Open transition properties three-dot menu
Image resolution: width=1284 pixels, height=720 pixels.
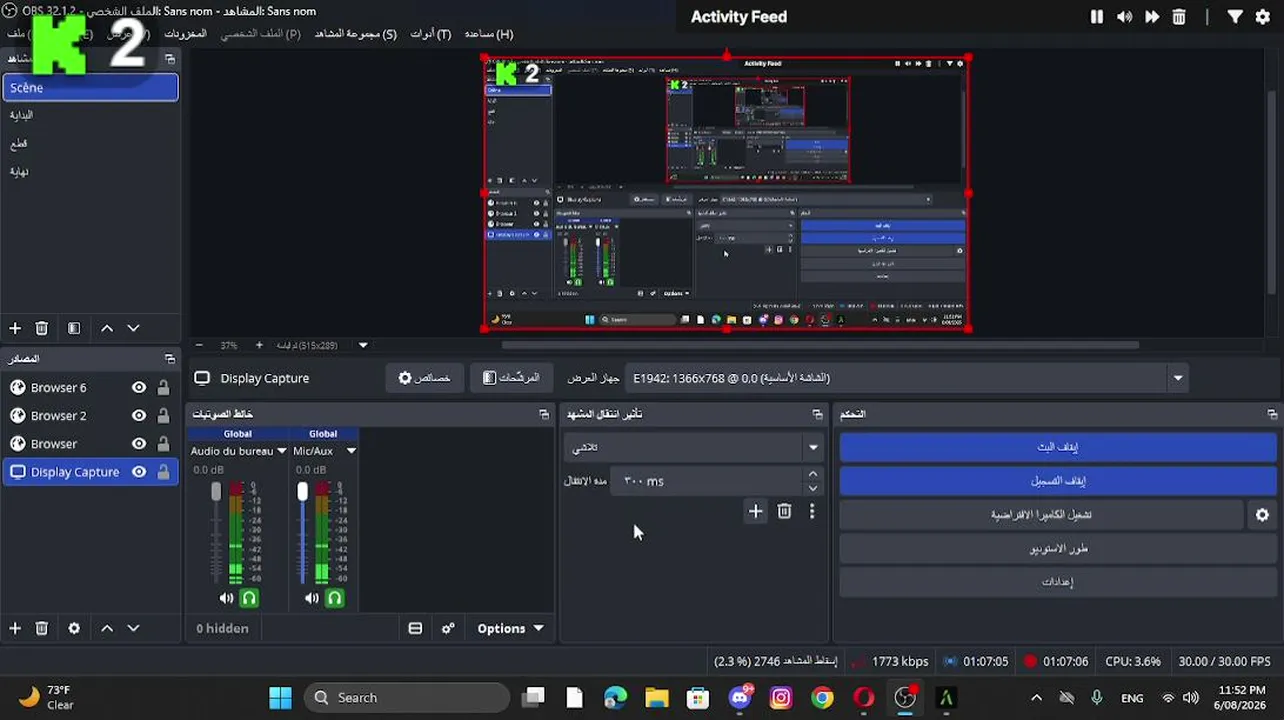tap(812, 511)
